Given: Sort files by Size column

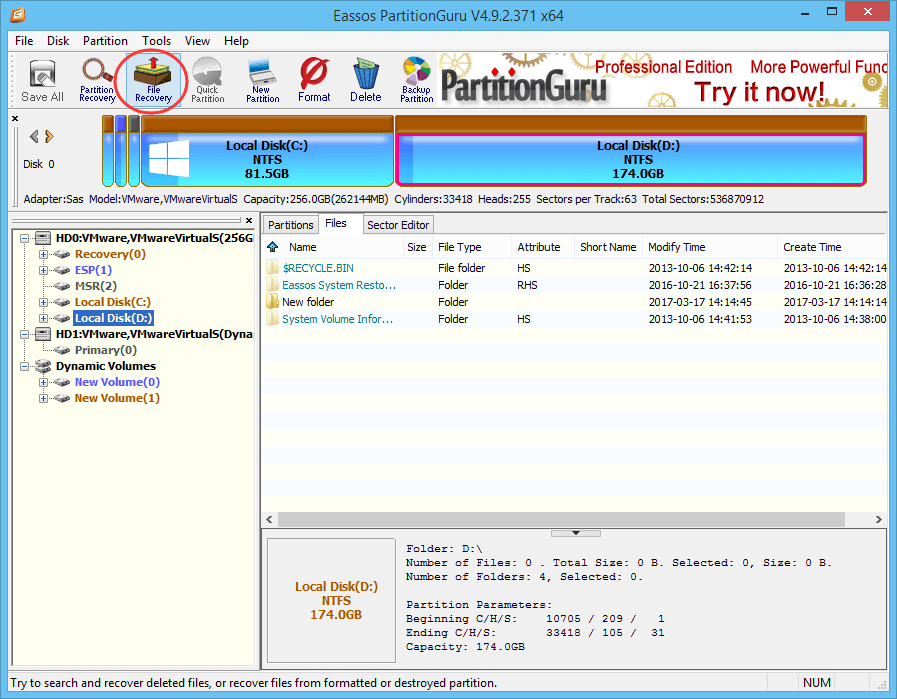Looking at the screenshot, I should [x=417, y=247].
